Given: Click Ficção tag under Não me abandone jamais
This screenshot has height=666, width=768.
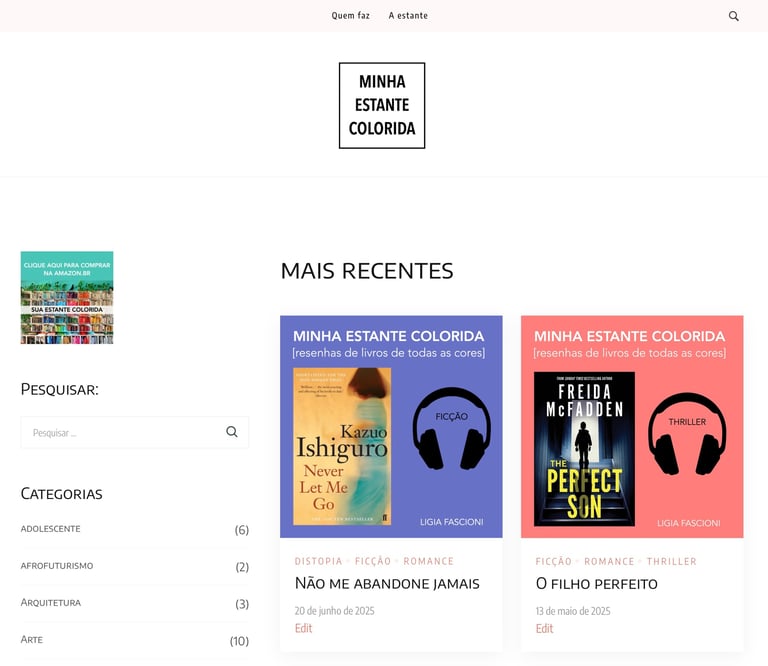Looking at the screenshot, I should click(373, 561).
